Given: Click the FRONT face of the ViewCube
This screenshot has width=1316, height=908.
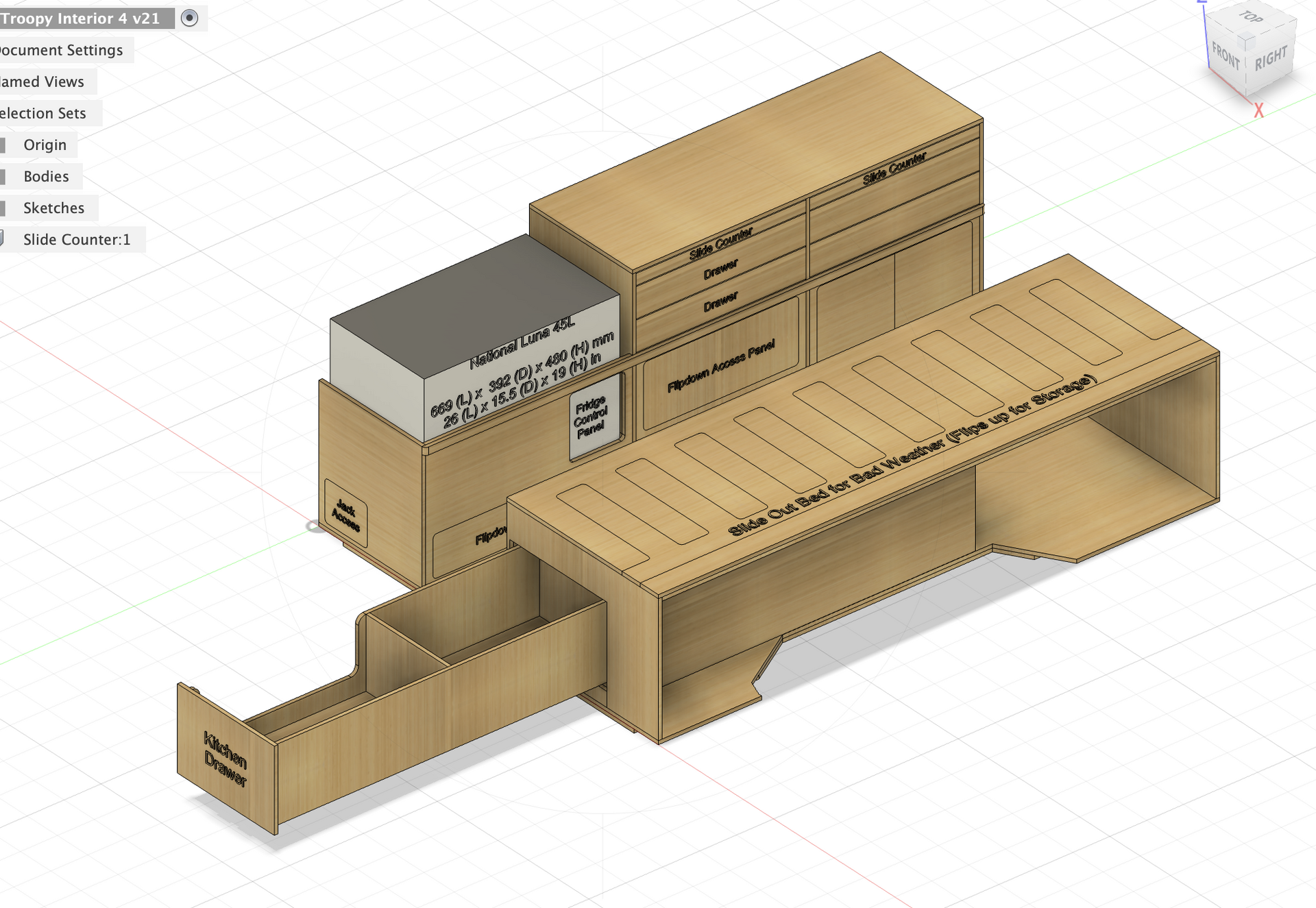Looking at the screenshot, I should point(1226,56).
